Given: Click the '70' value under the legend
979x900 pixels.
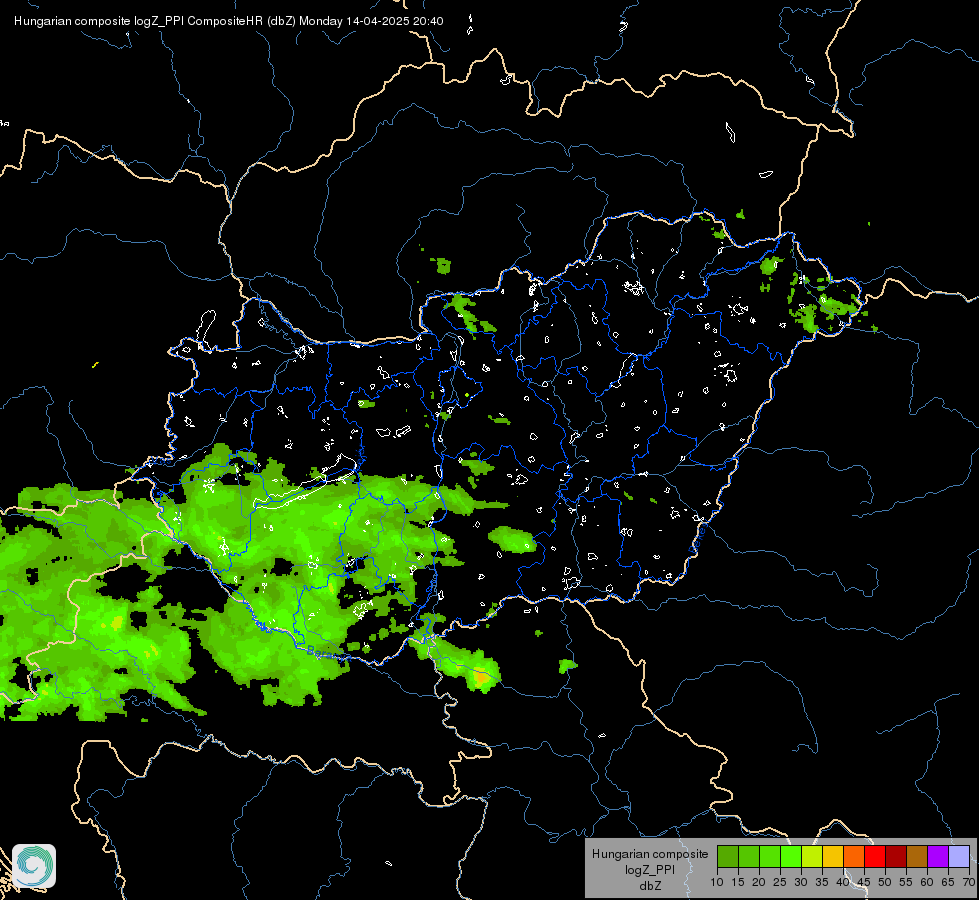Looking at the screenshot, I should [969, 882].
